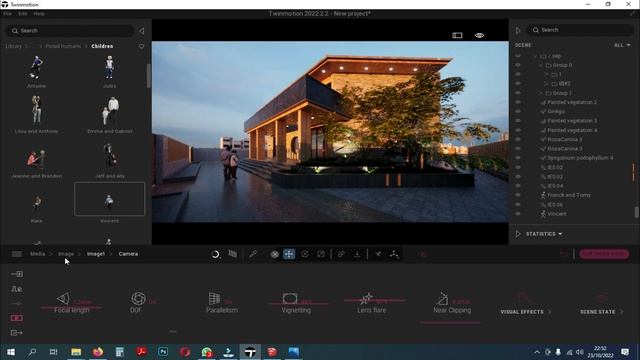The image size is (640, 360).
Task: Go to Image in the breadcrumb
Action: 66,254
